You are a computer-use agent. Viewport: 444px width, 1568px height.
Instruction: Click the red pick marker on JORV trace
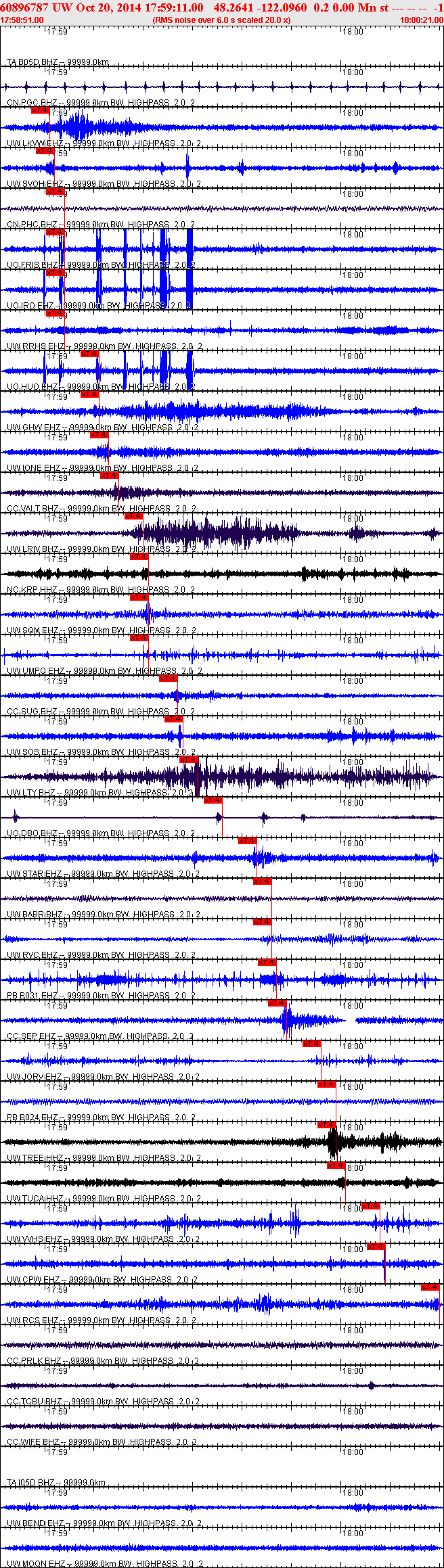pyautogui.click(x=312, y=1044)
